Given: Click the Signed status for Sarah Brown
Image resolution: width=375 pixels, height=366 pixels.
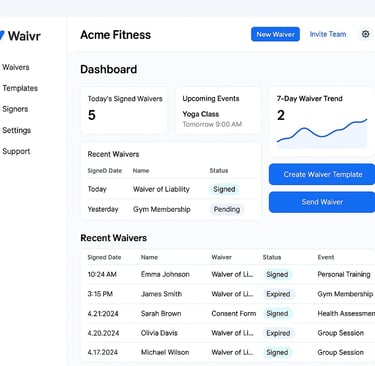Looking at the screenshot, I should [x=277, y=313].
